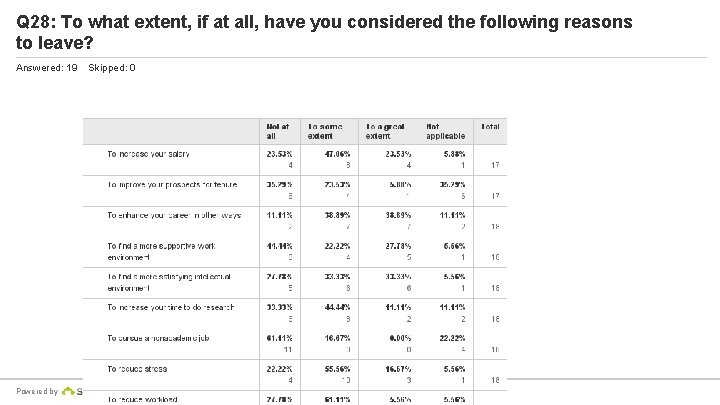The height and width of the screenshot is (405, 720).
Task: Click the 'To increase your salary' row label
Action: click(148, 154)
